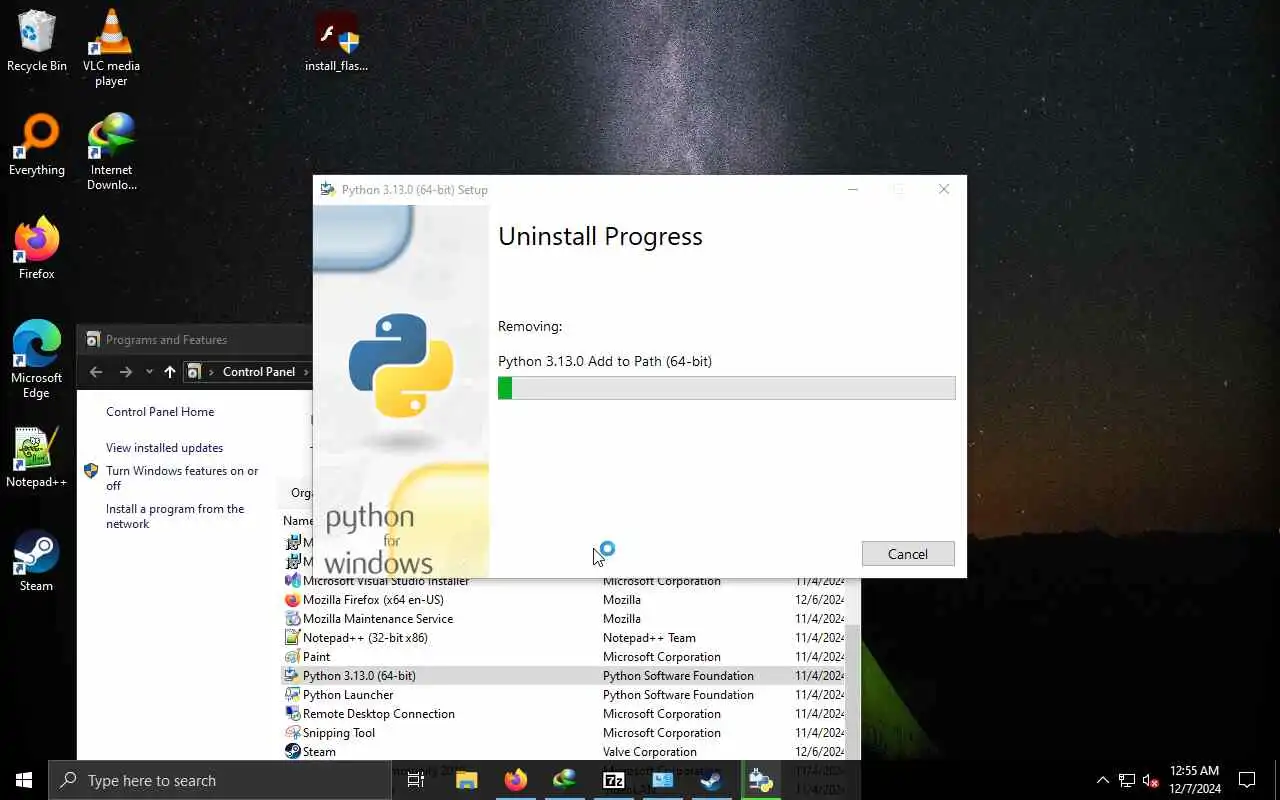Select the Python Setup taskbar icon
1280x800 pixels.
[760, 780]
